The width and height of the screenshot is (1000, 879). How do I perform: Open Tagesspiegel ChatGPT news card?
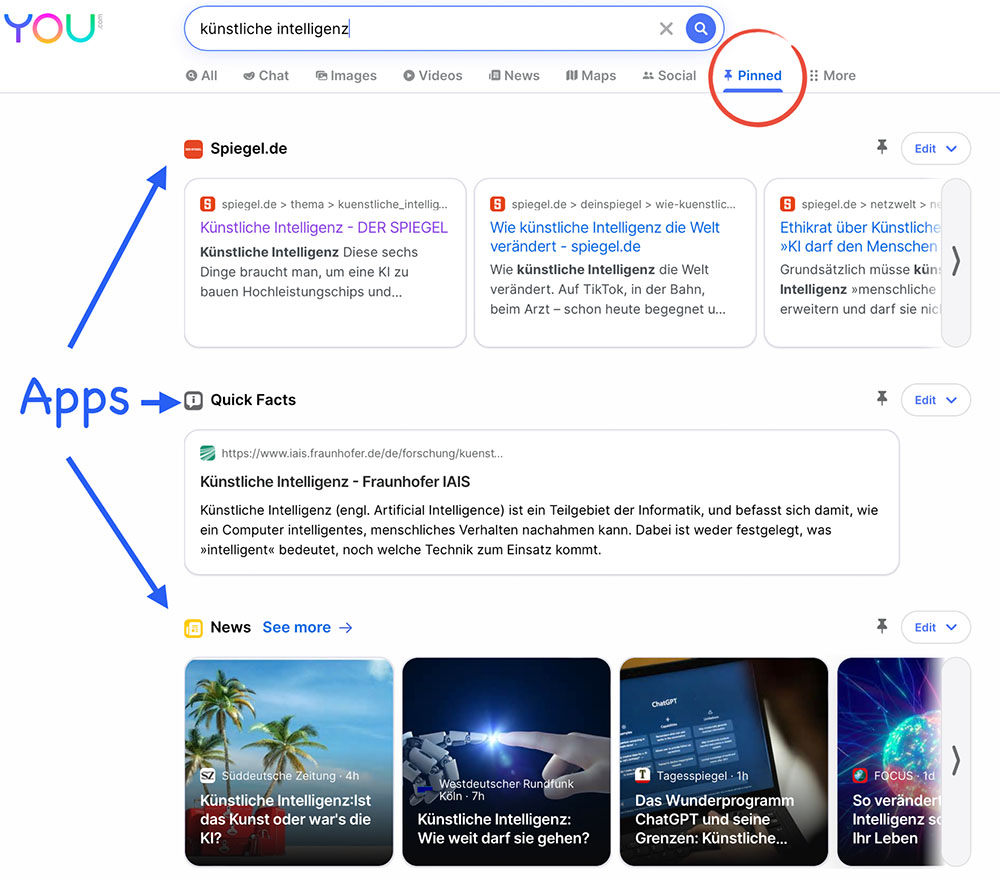coord(724,762)
